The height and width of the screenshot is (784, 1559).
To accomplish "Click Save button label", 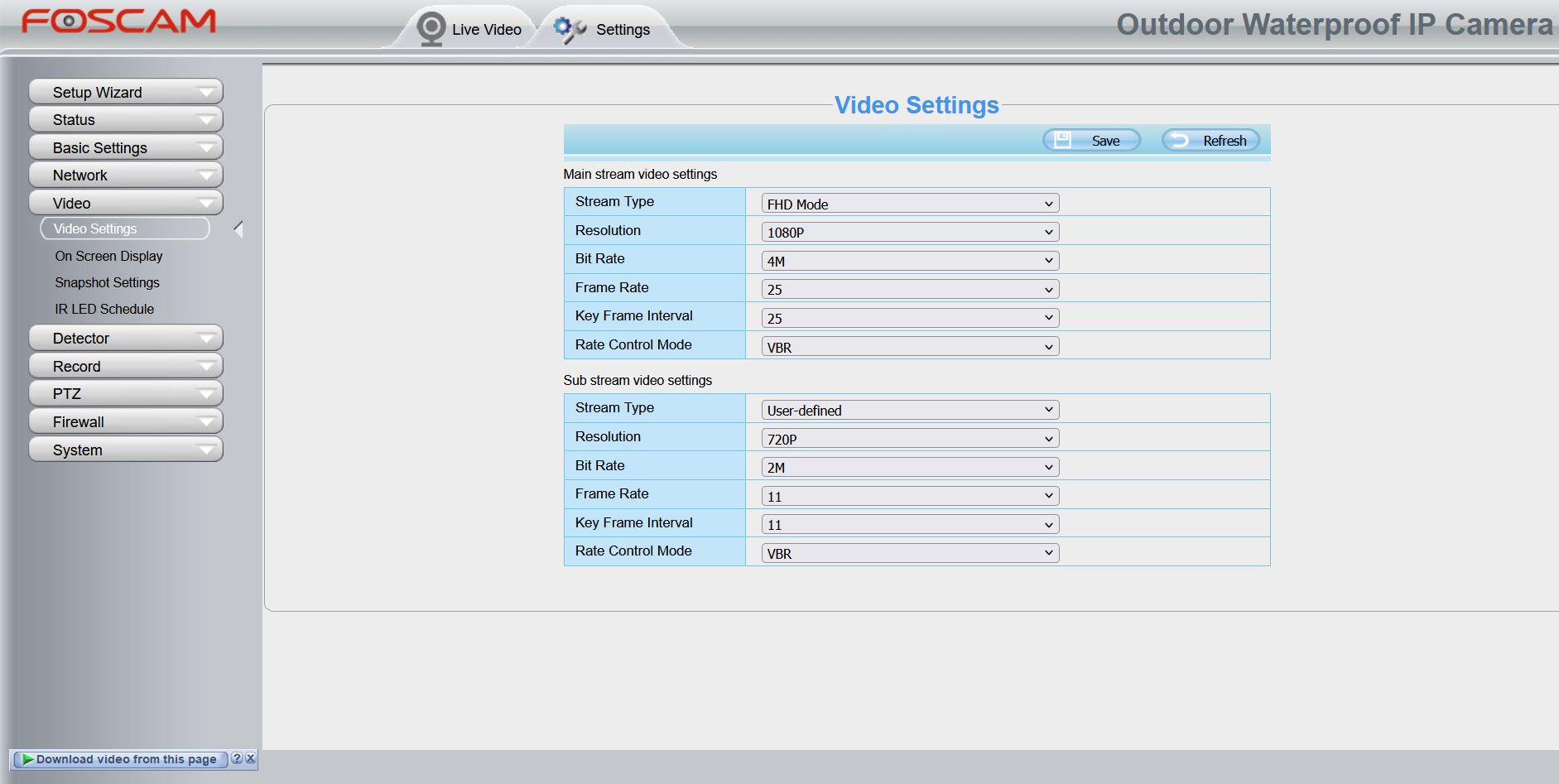I will pyautogui.click(x=1105, y=141).
